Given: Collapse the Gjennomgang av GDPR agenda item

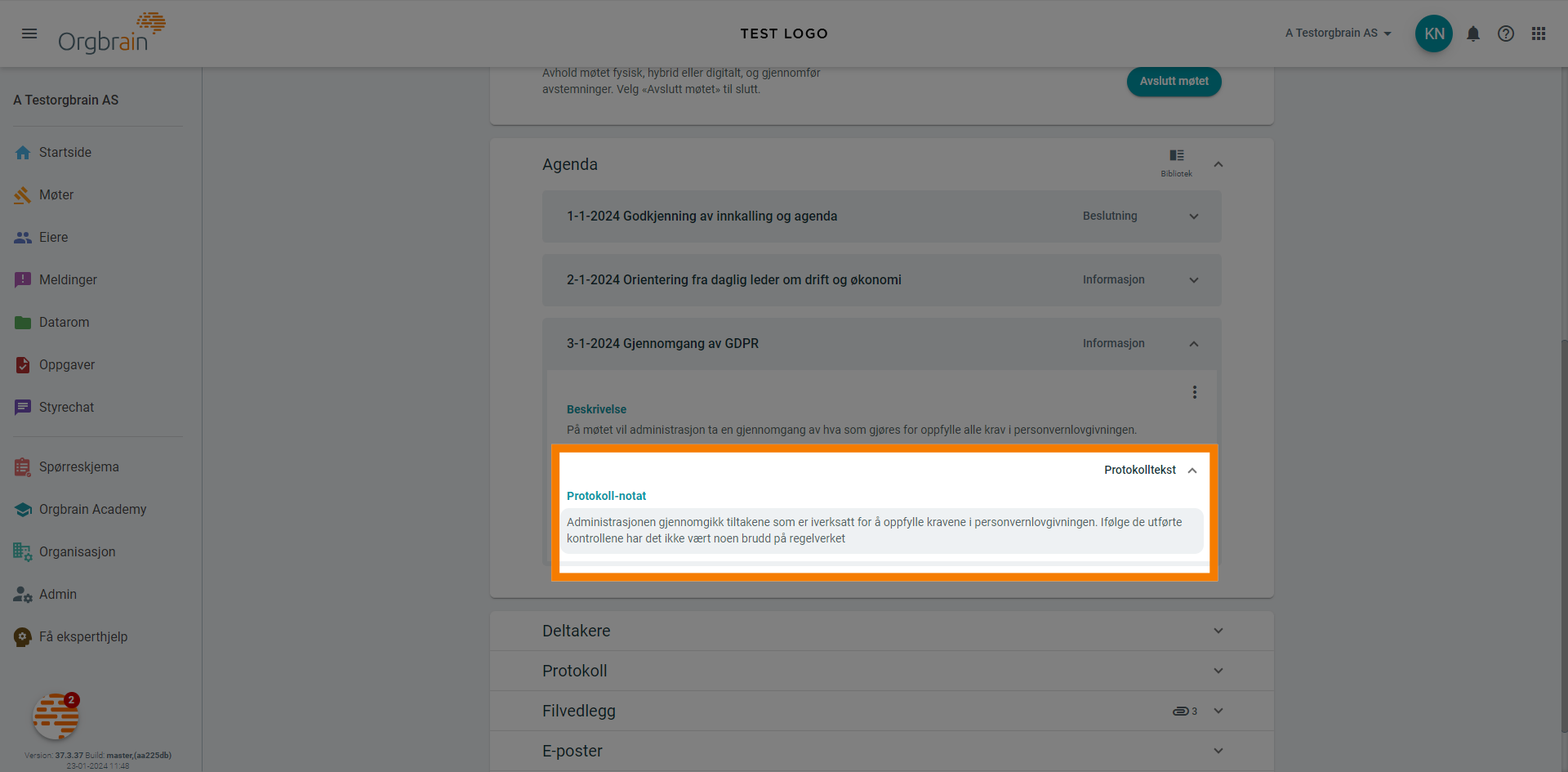Looking at the screenshot, I should point(1193,344).
